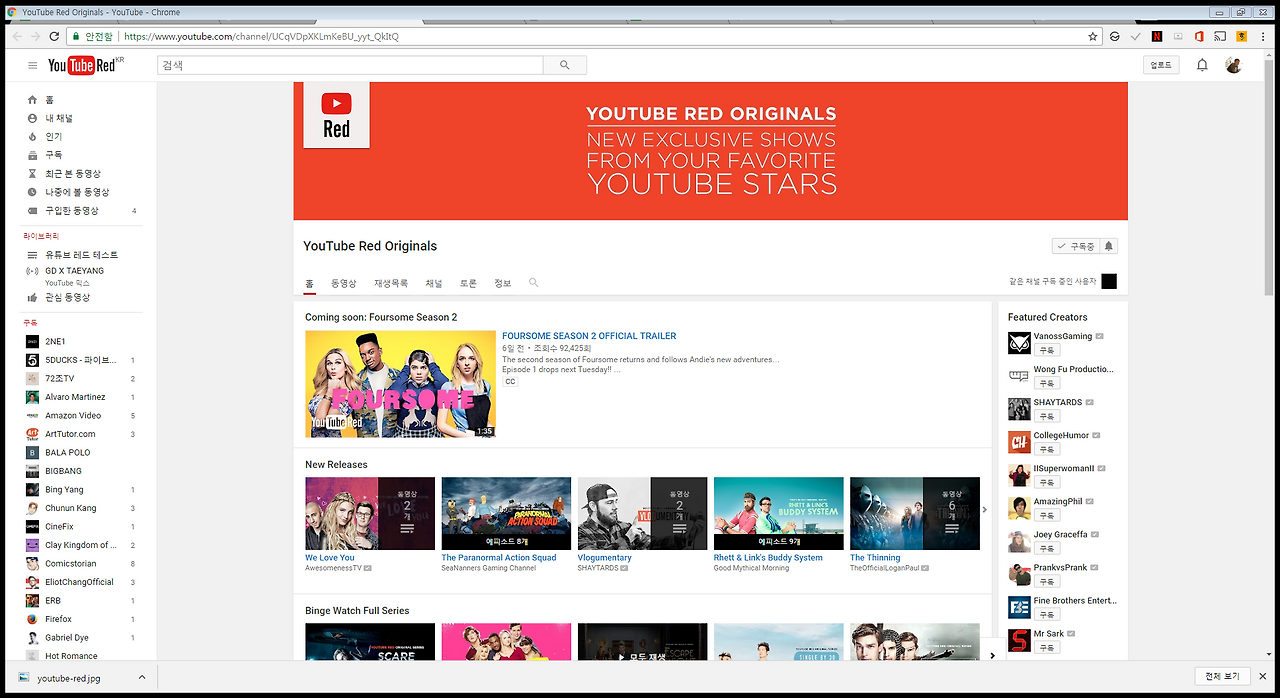Switch to the Playlists (재생목록) tab
The width and height of the screenshot is (1280, 698).
[x=391, y=284]
